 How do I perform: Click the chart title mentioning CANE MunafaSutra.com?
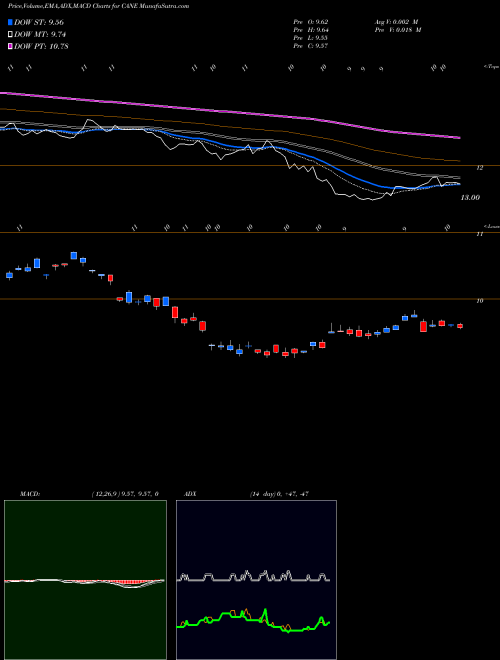(98, 6)
